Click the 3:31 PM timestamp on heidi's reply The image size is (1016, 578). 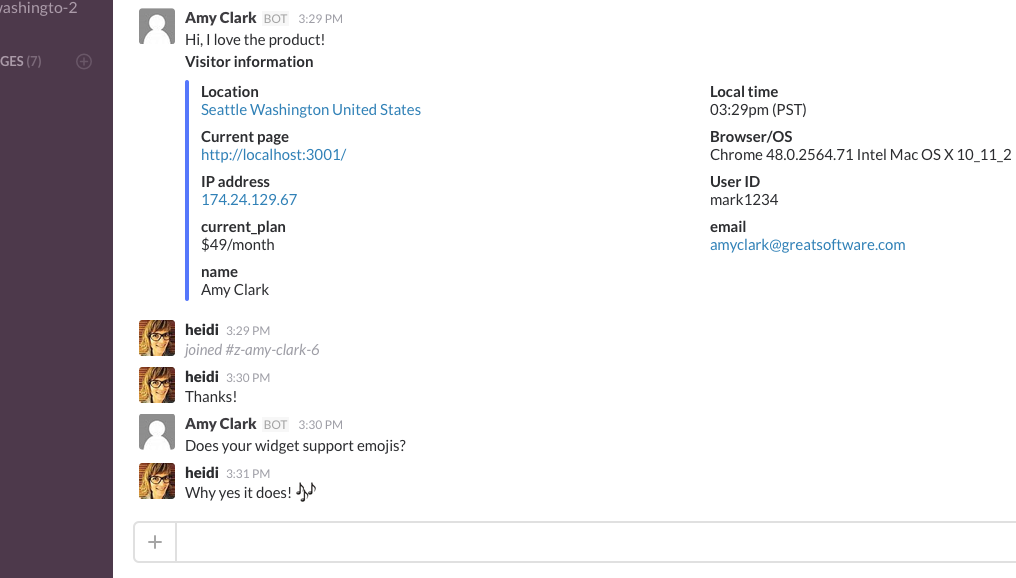(248, 474)
